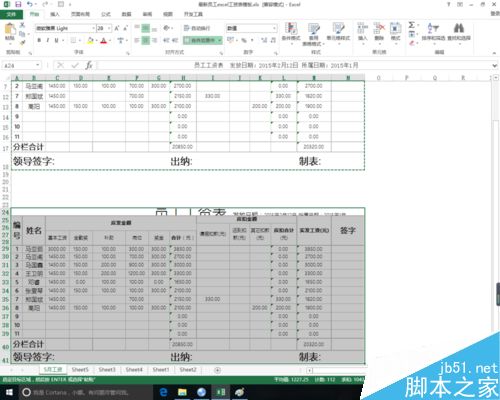Image resolution: width=500 pixels, height=400 pixels.
Task: Click the Format cells icon
Action: click(395, 29)
